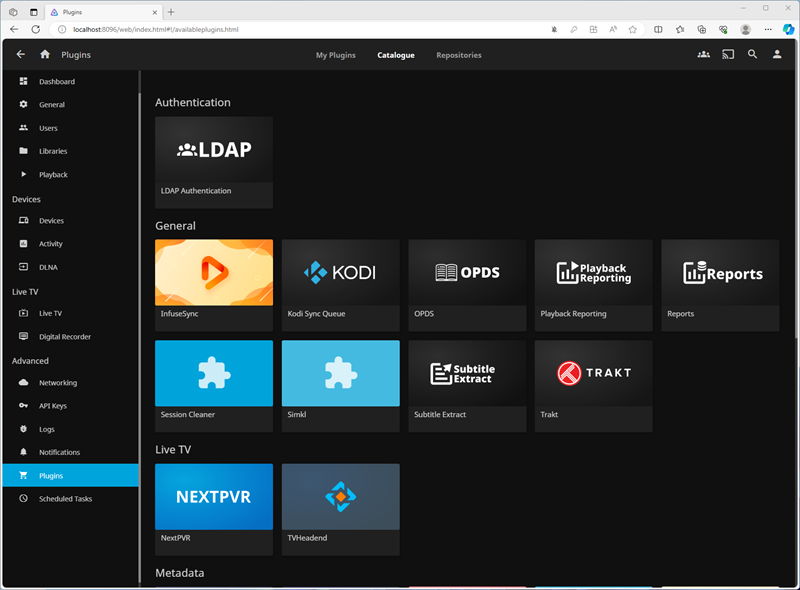The width and height of the screenshot is (800, 590).
Task: Click the Home icon in header
Action: 45,55
